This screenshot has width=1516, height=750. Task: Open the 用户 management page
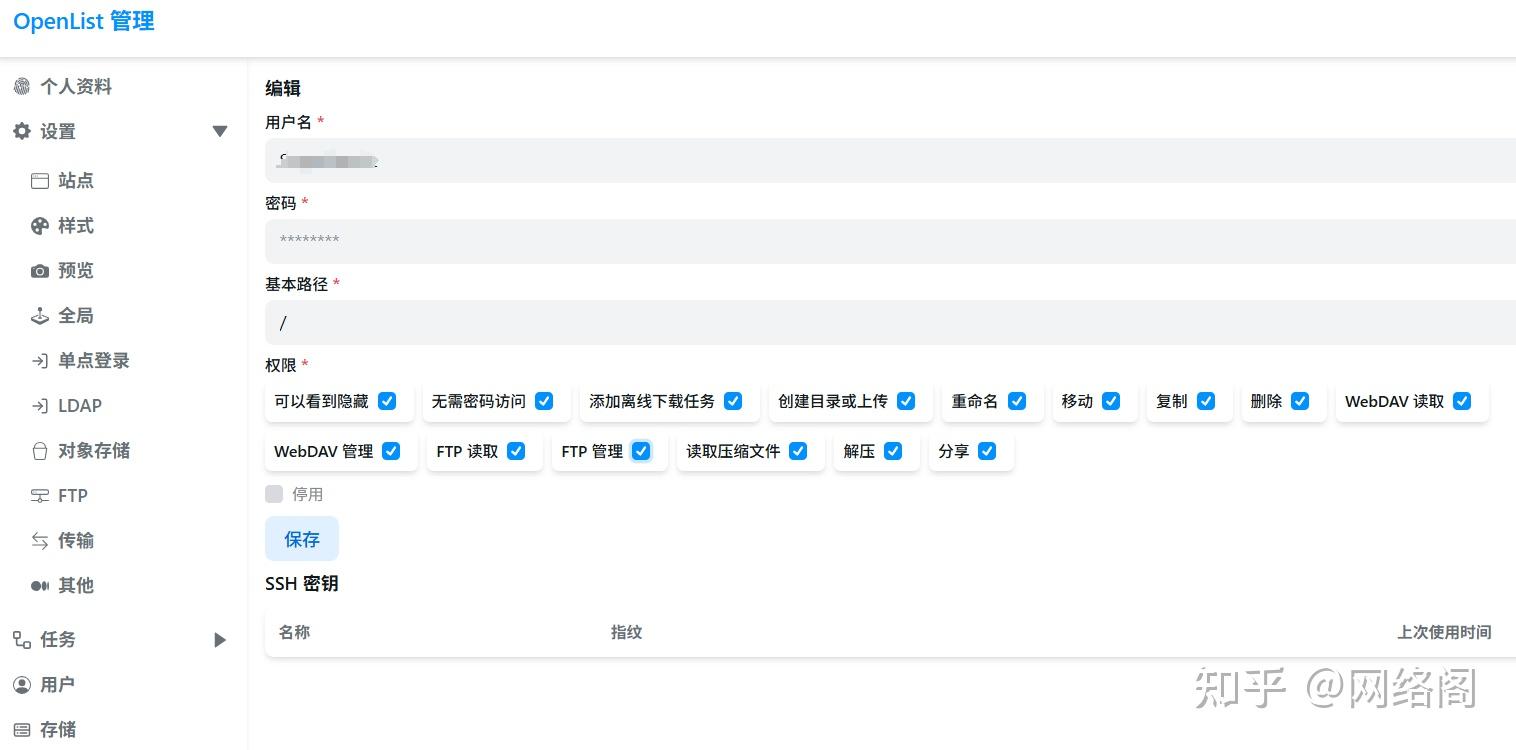pos(58,684)
